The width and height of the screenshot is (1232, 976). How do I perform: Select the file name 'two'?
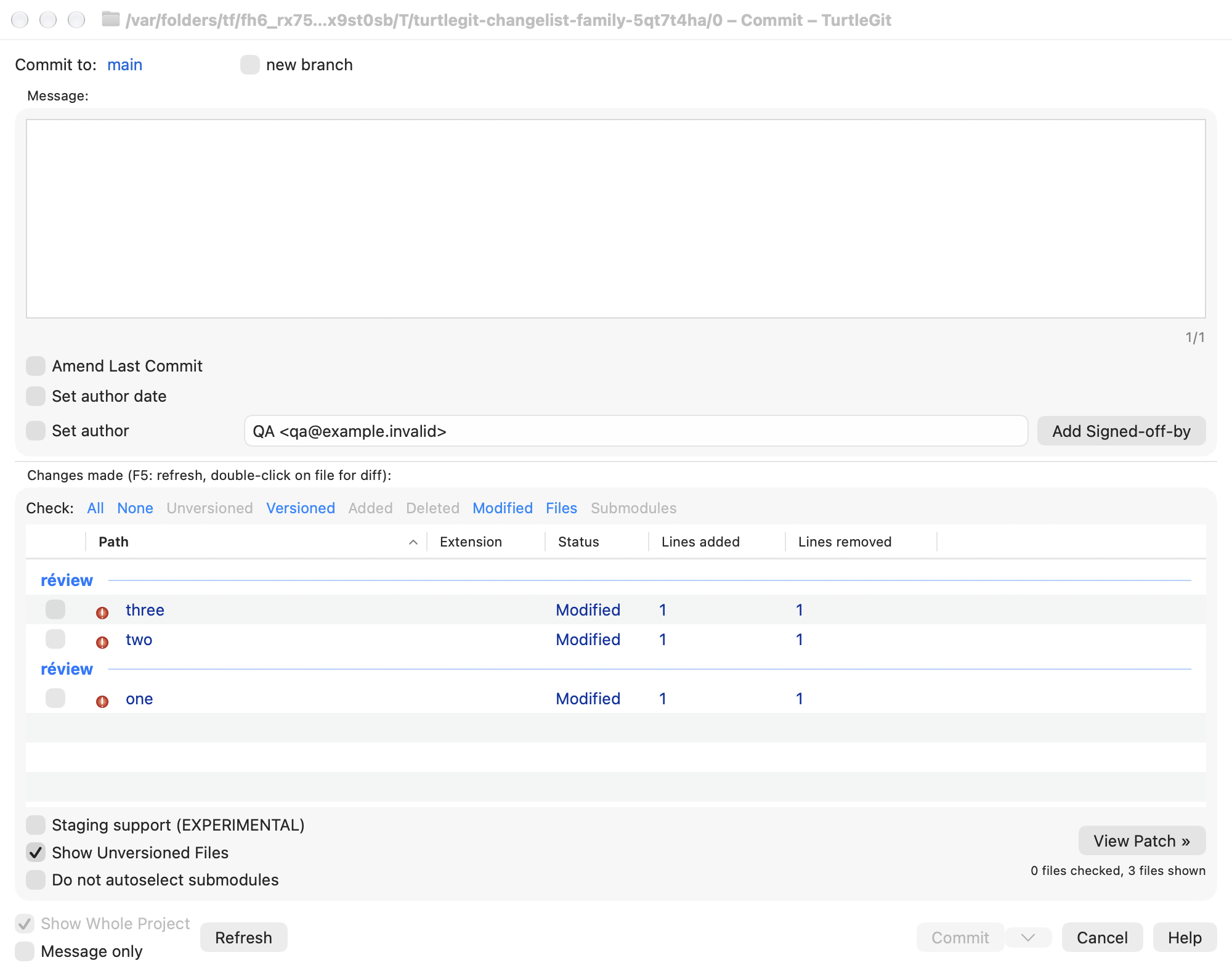(139, 640)
